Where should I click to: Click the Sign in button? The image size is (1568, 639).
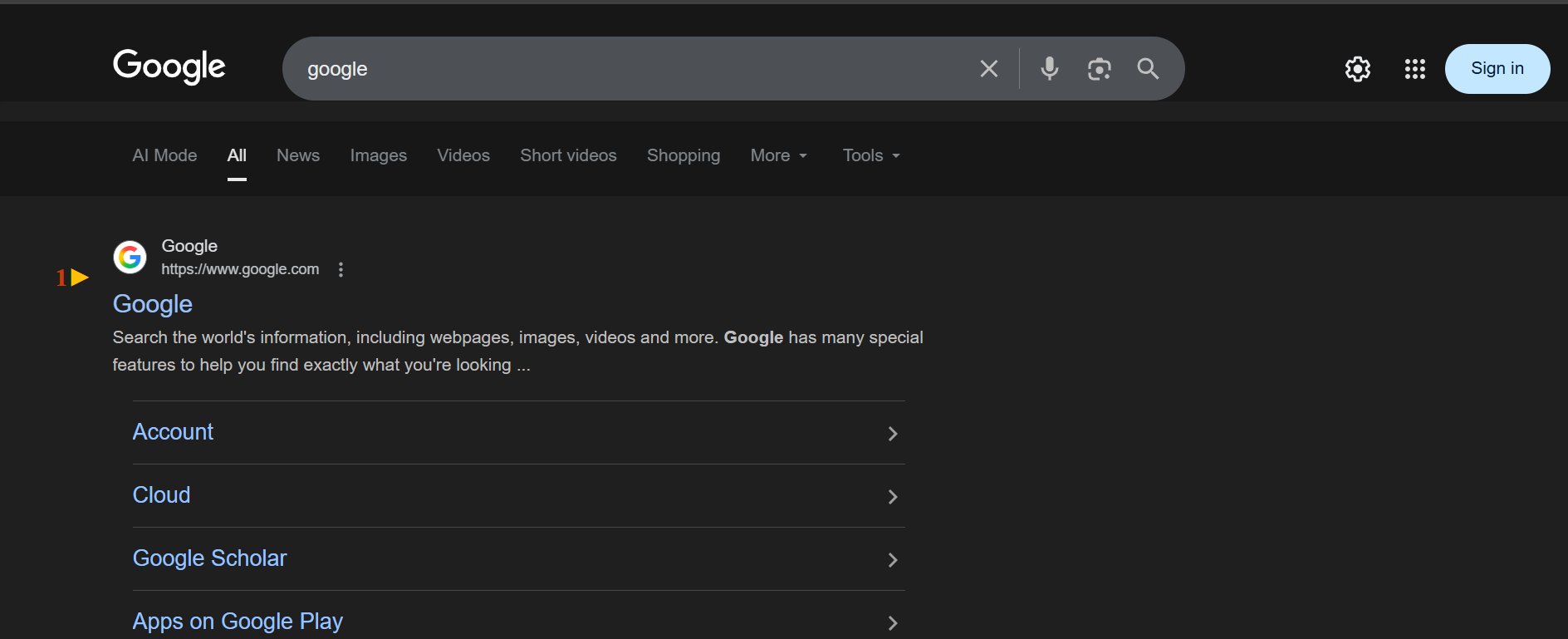click(x=1497, y=69)
